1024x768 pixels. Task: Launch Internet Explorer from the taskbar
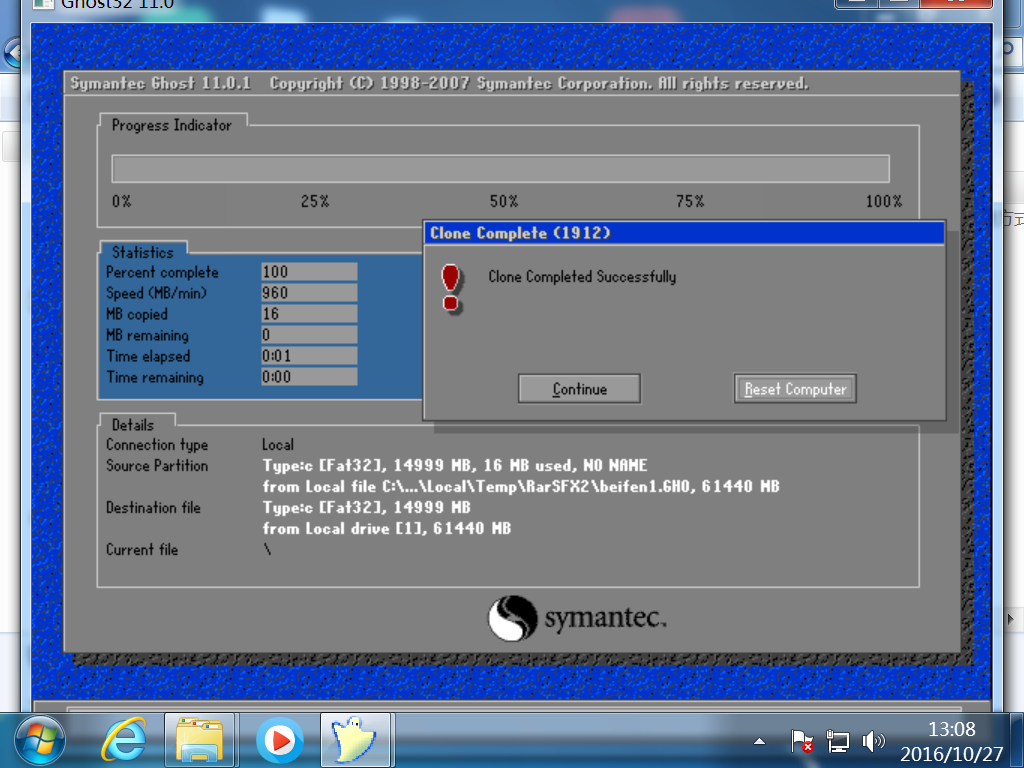tap(123, 741)
